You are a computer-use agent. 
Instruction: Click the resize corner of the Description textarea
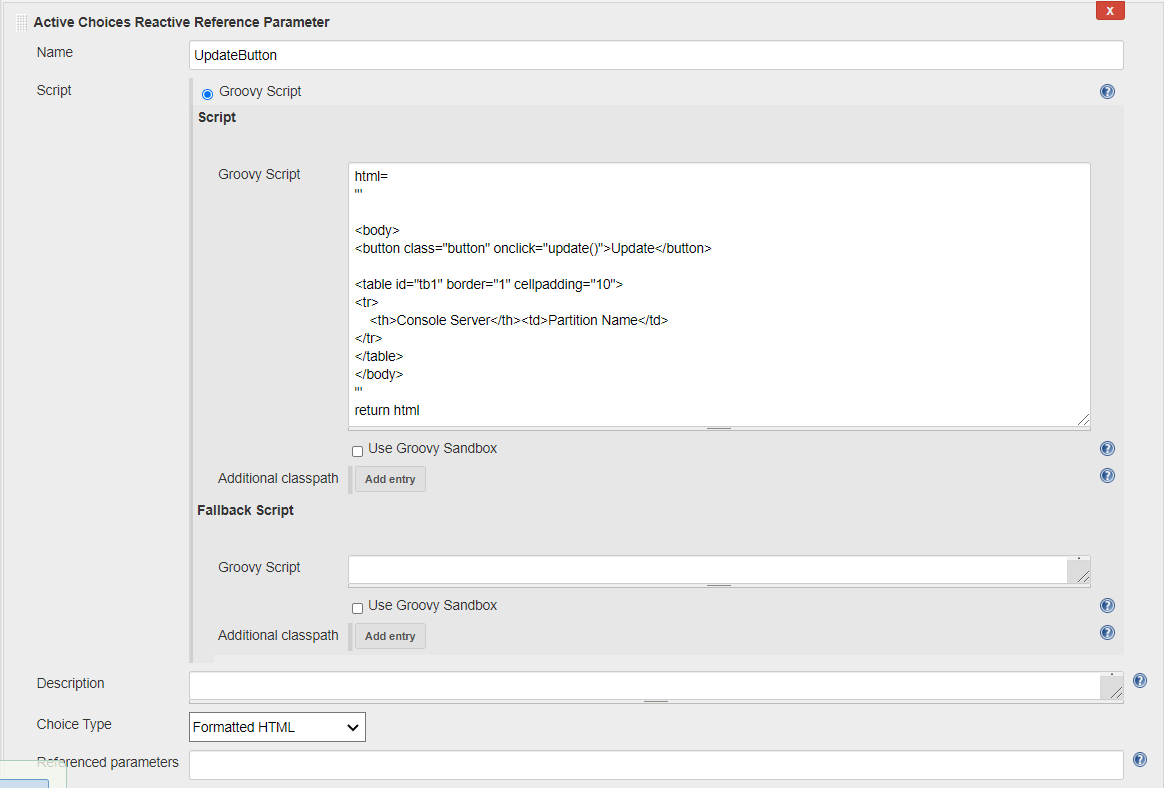[1114, 691]
